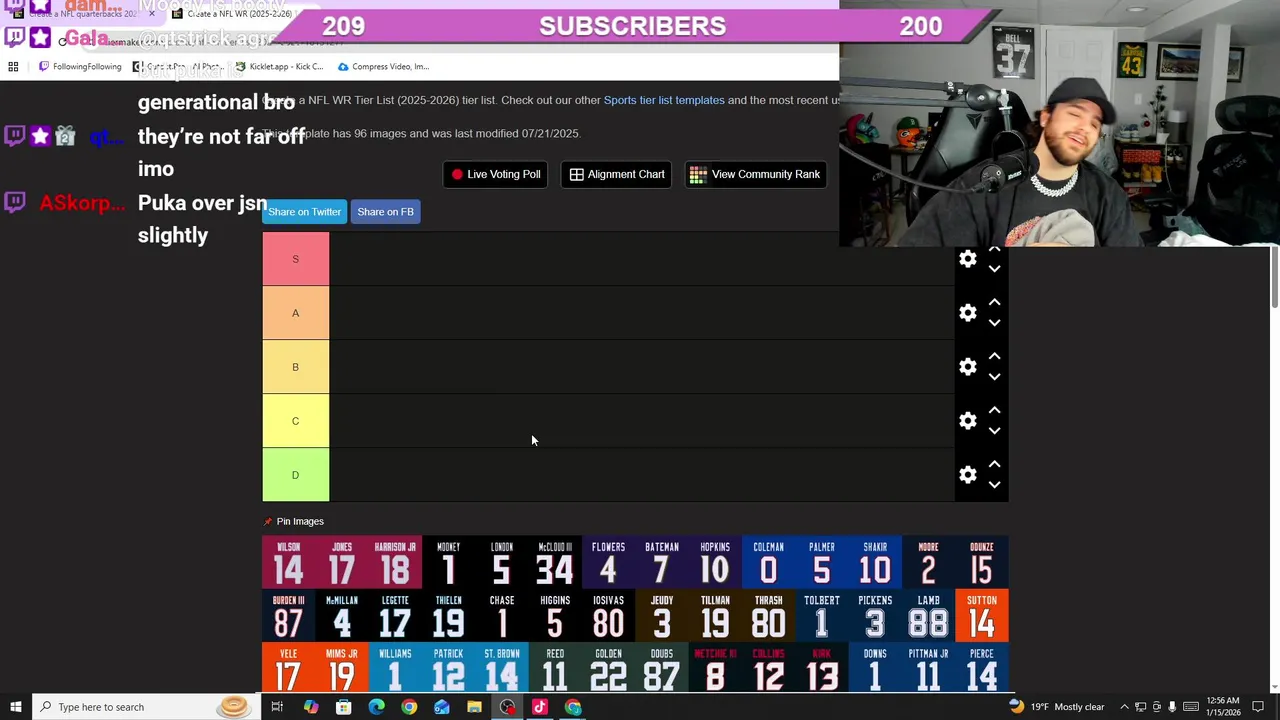
Task: Move C tier row up arrow
Action: [994, 410]
